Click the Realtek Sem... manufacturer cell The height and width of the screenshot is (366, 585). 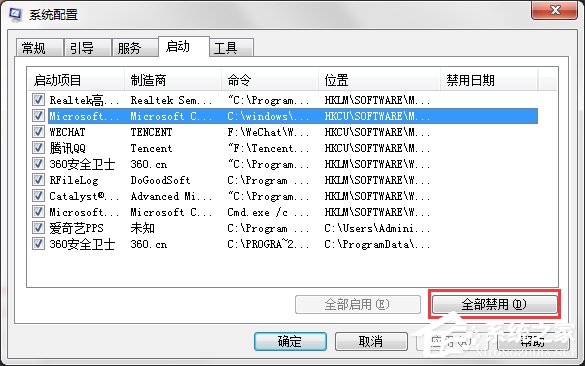click(171, 100)
